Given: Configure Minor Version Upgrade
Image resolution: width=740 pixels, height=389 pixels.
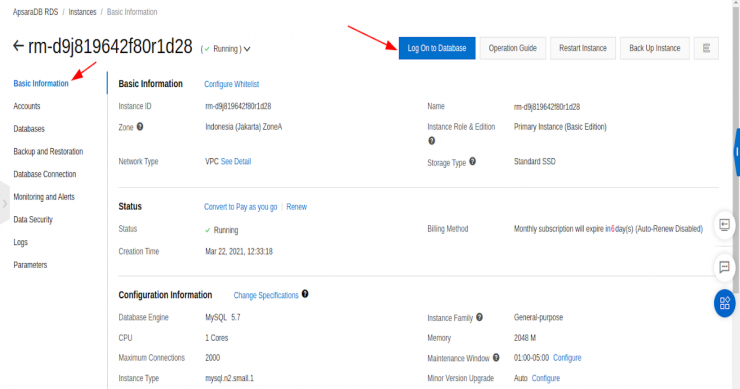Looking at the screenshot, I should pyautogui.click(x=546, y=378).
